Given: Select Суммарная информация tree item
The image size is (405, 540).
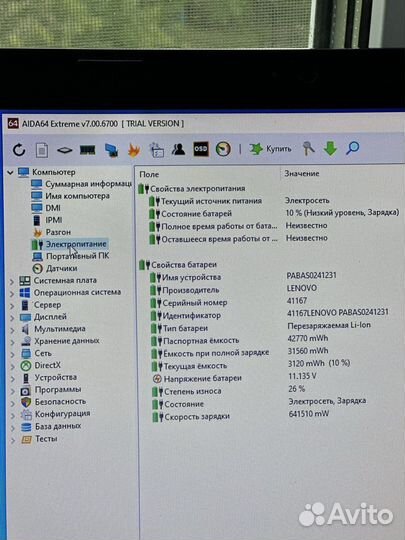Looking at the screenshot, I should click(81, 184).
